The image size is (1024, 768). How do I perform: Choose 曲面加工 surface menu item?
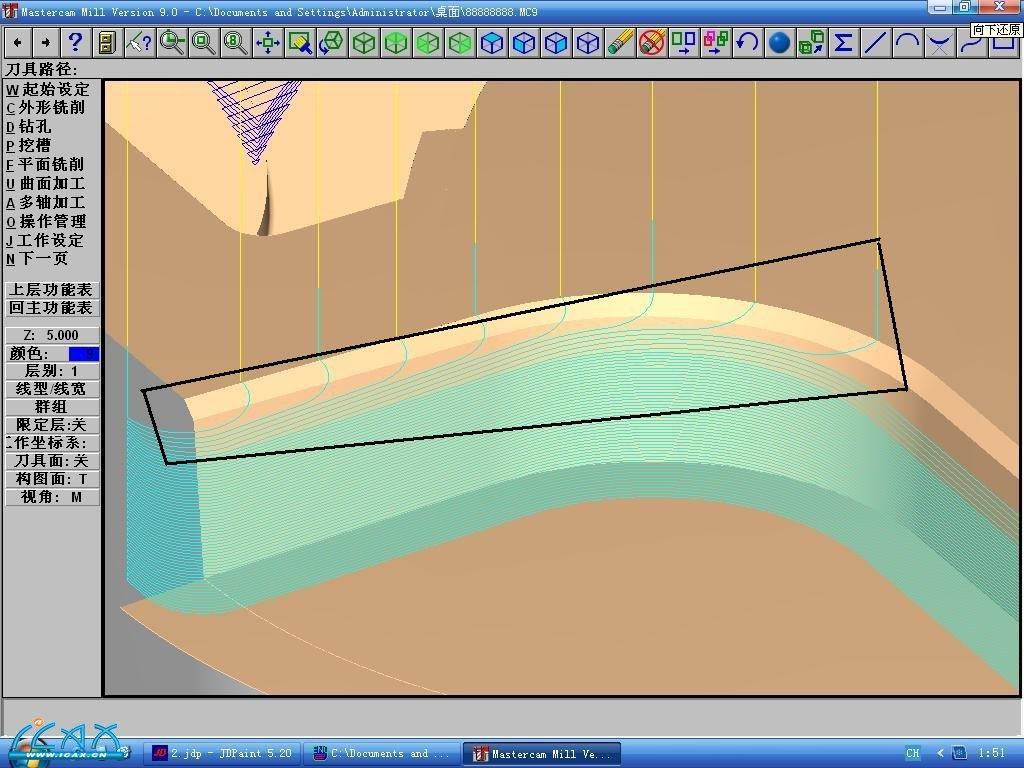[46, 184]
